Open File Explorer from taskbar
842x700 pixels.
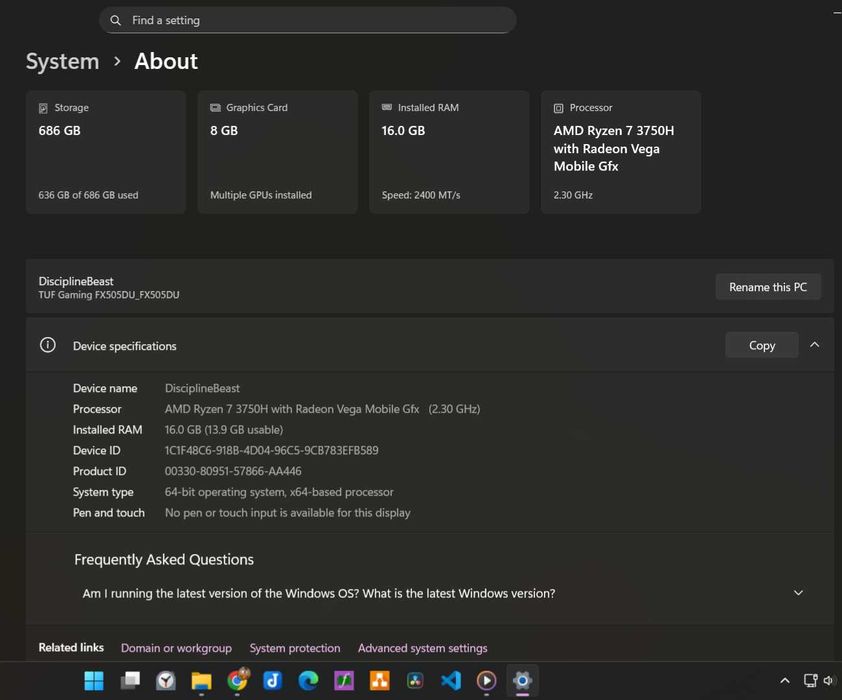pyautogui.click(x=201, y=681)
